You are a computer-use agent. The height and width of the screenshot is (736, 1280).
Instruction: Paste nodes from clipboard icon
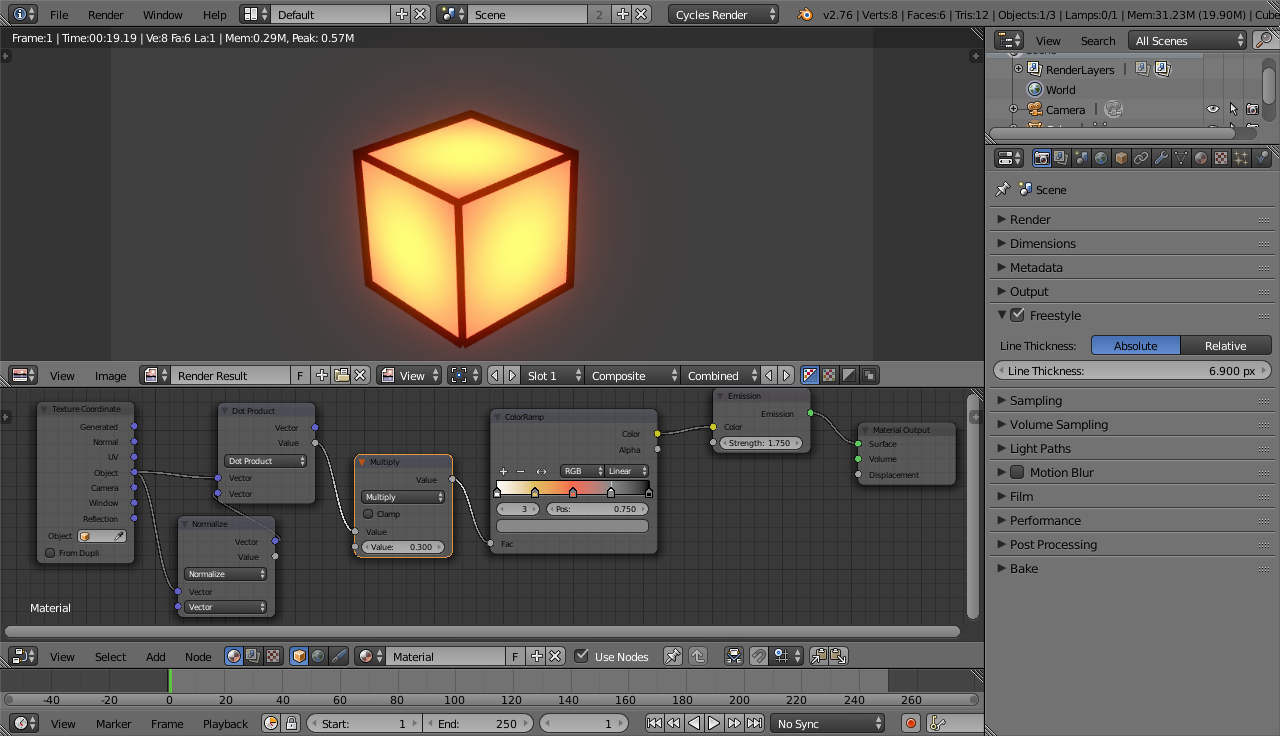coord(838,656)
